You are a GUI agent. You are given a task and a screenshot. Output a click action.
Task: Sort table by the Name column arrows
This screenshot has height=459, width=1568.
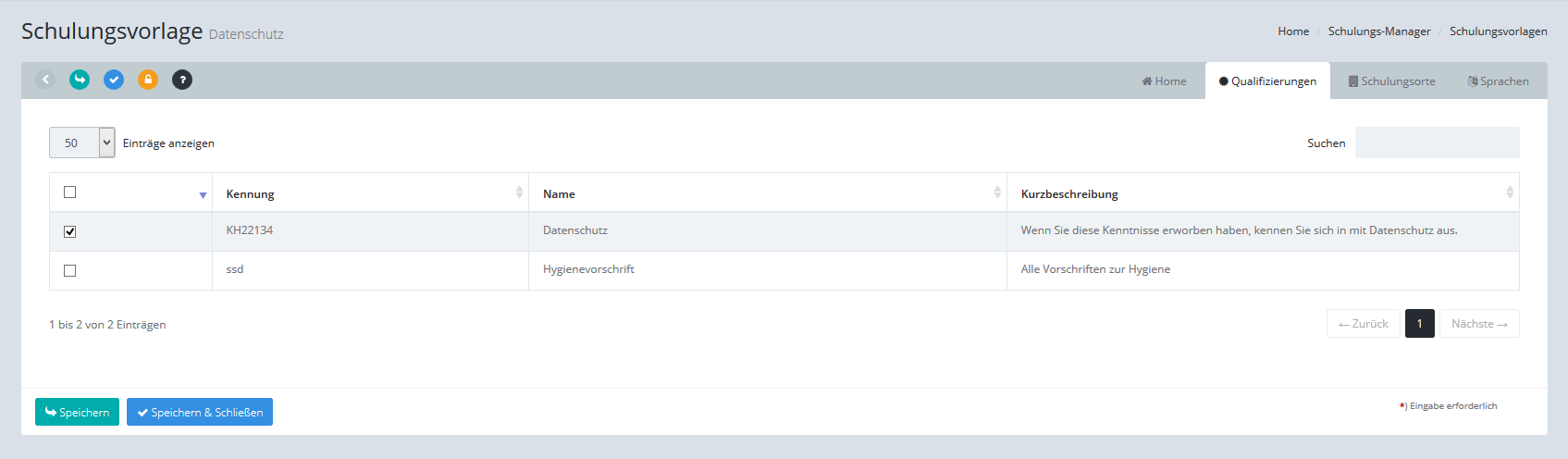(x=997, y=192)
